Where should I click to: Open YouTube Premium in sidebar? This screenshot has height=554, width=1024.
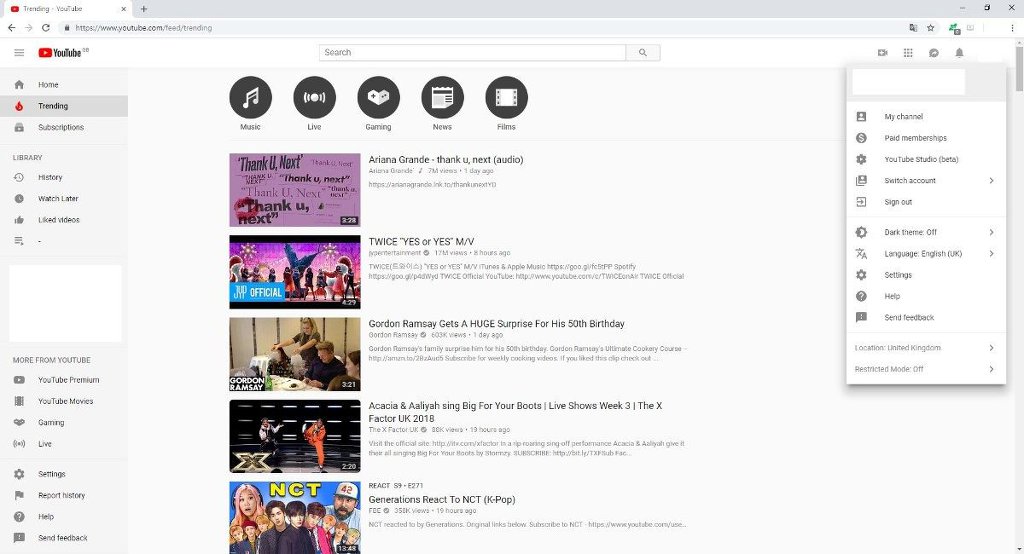[64, 380]
